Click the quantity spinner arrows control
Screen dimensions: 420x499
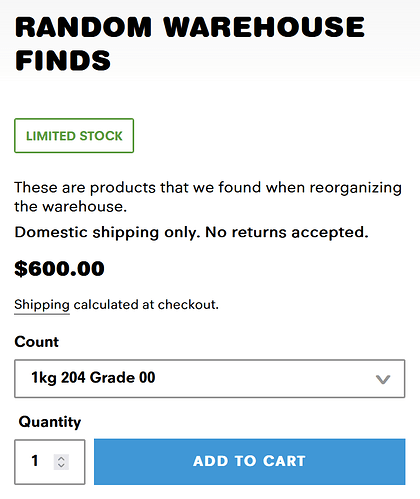[x=61, y=462]
